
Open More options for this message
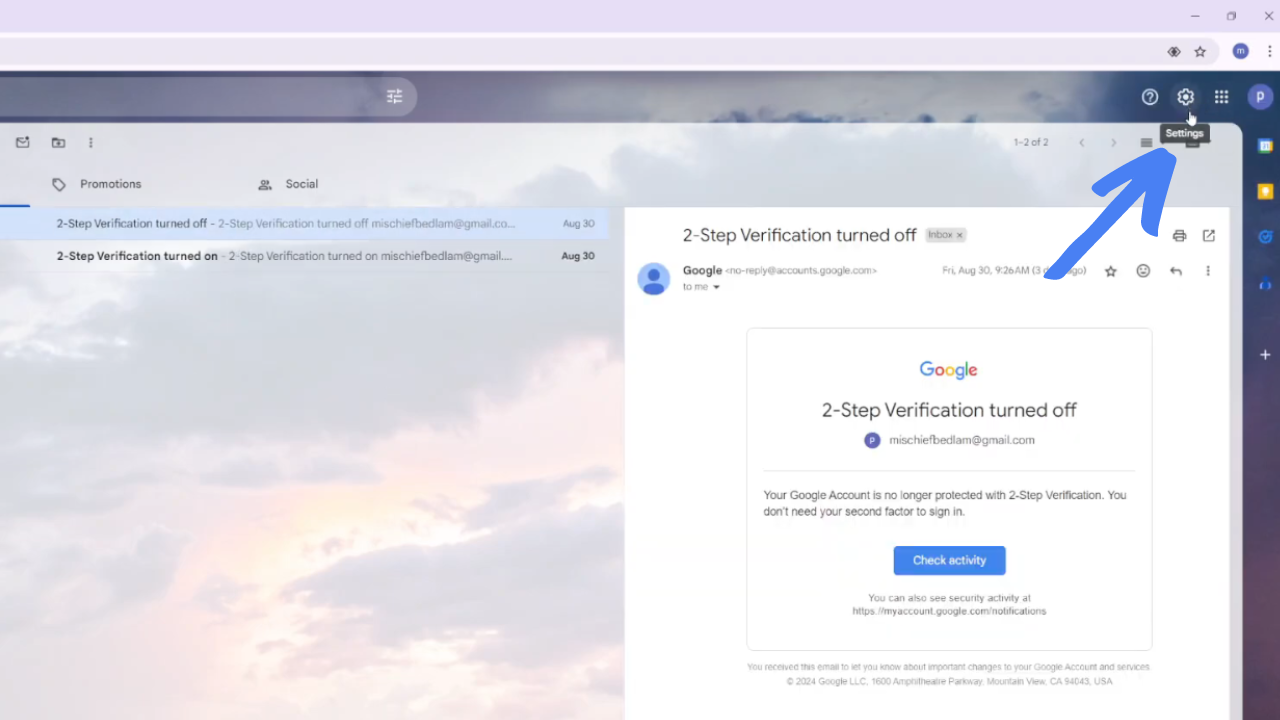[x=1208, y=271]
